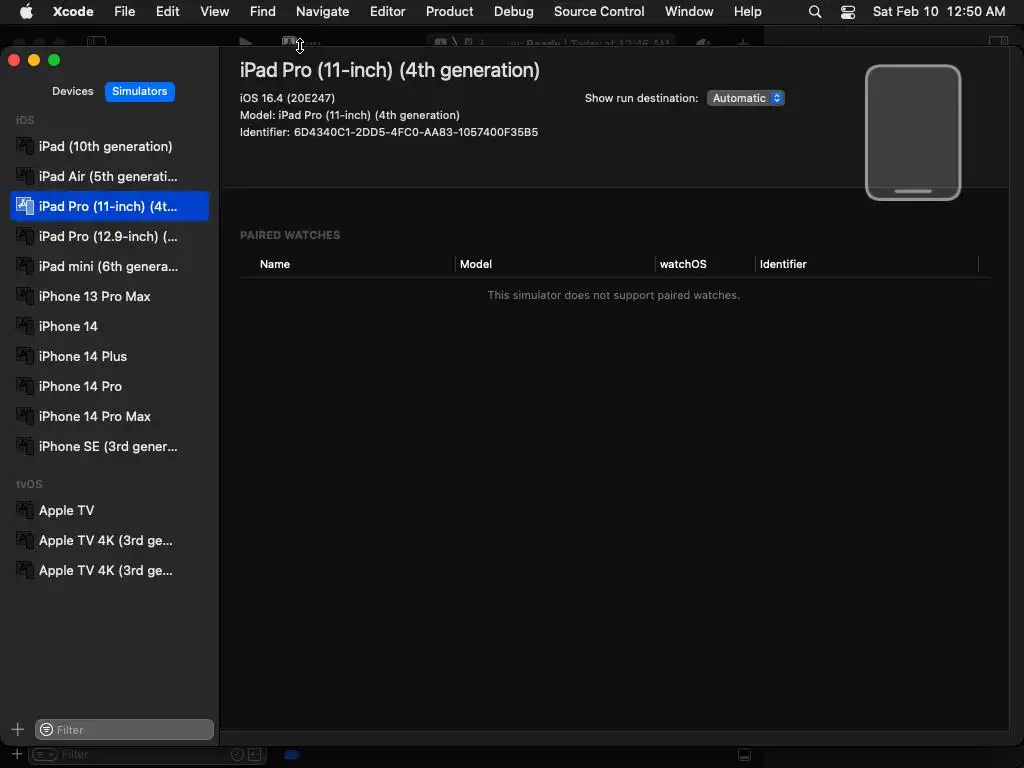Click the simulator Identifier UUID text
This screenshot has height=768, width=1024.
point(415,132)
